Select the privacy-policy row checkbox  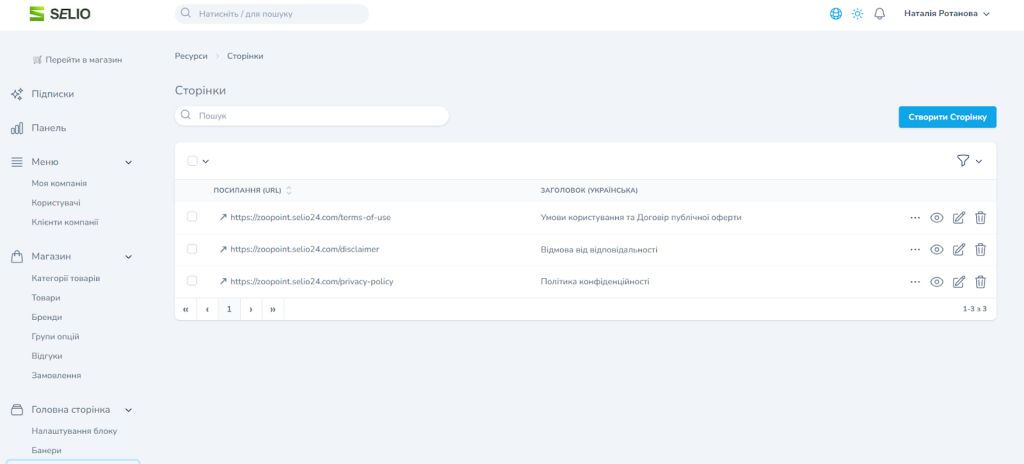tap(193, 281)
